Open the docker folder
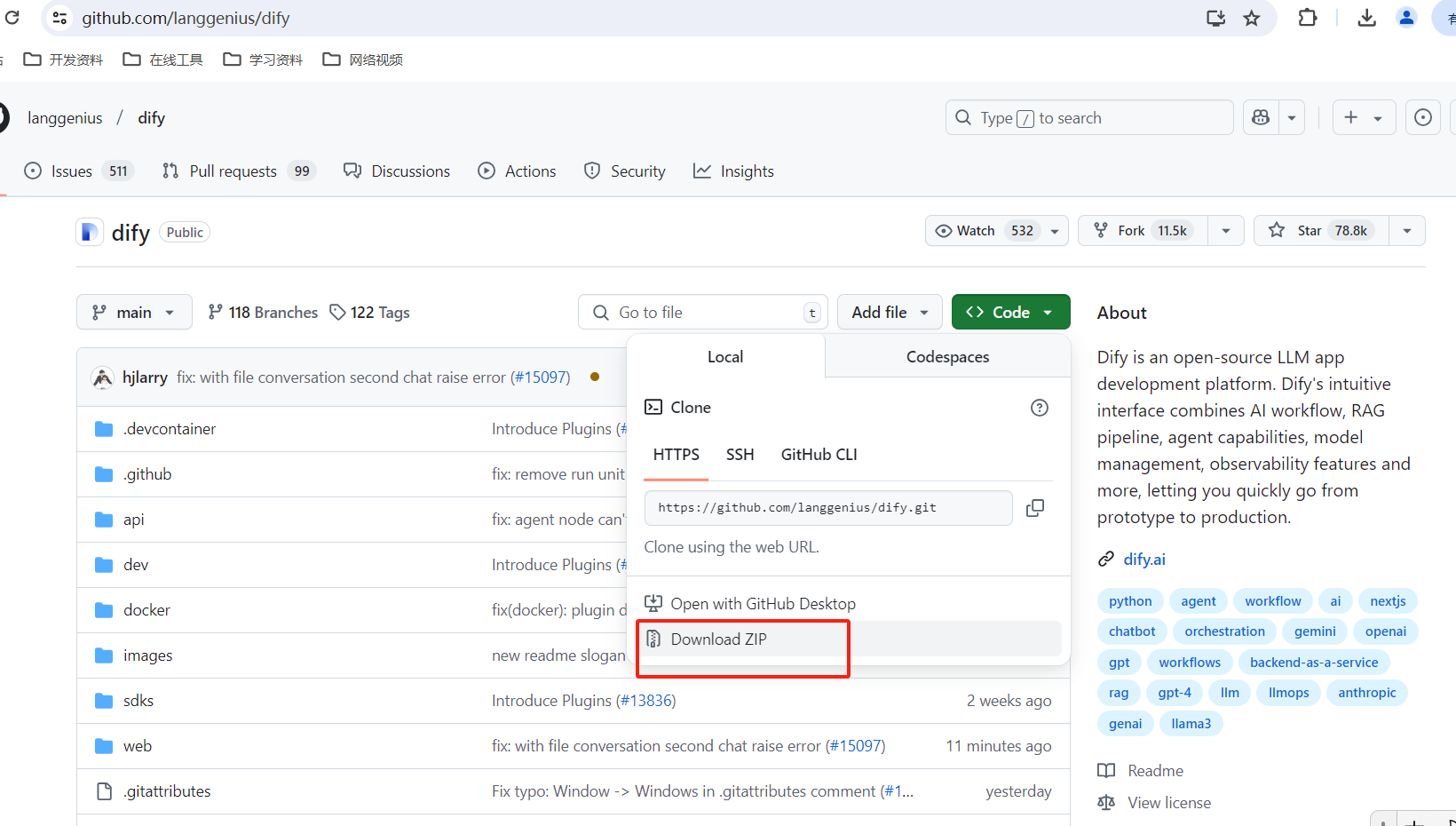This screenshot has width=1456, height=826. 146,610
